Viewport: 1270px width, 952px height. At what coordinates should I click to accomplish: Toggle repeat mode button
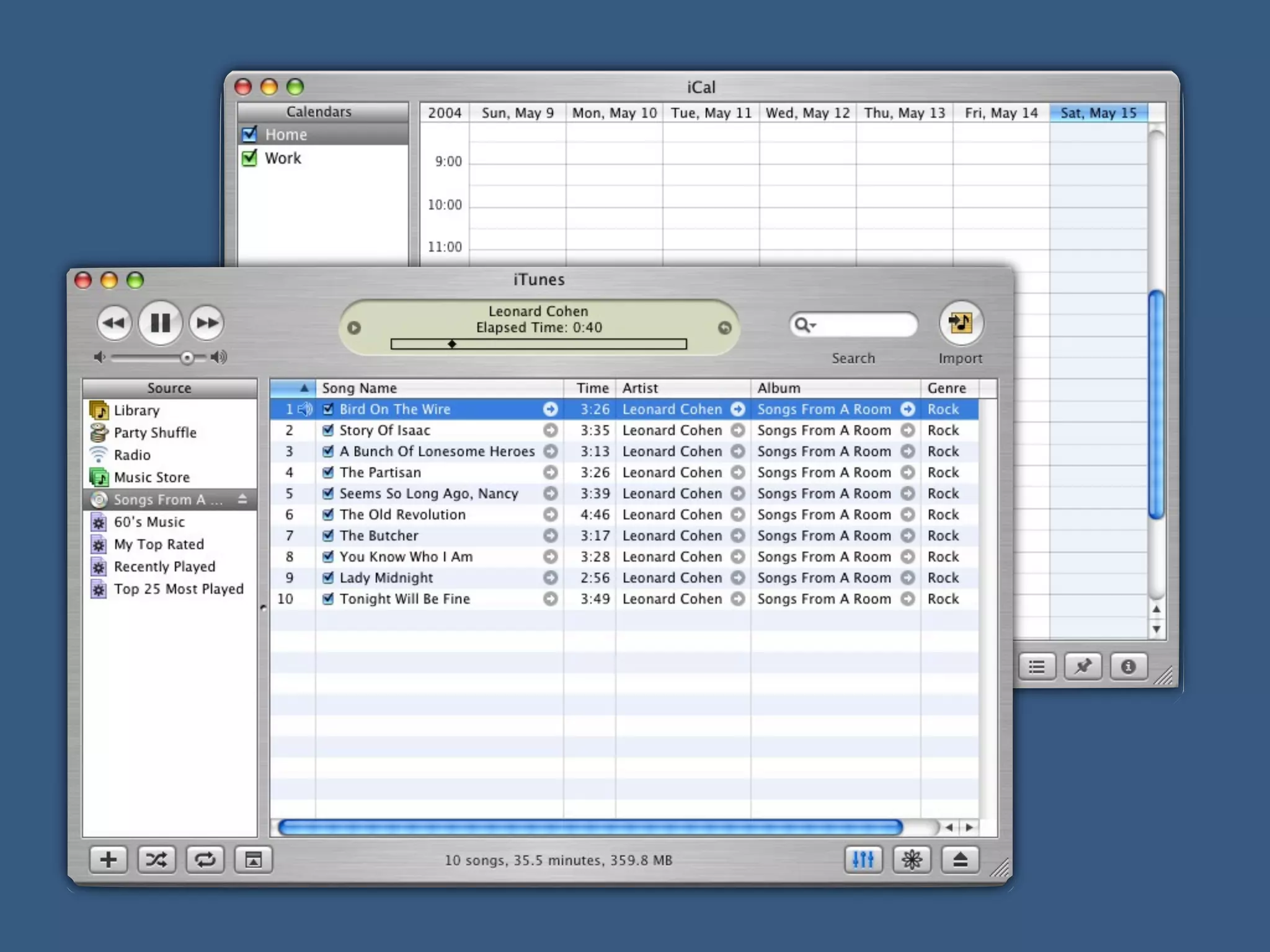tap(205, 860)
